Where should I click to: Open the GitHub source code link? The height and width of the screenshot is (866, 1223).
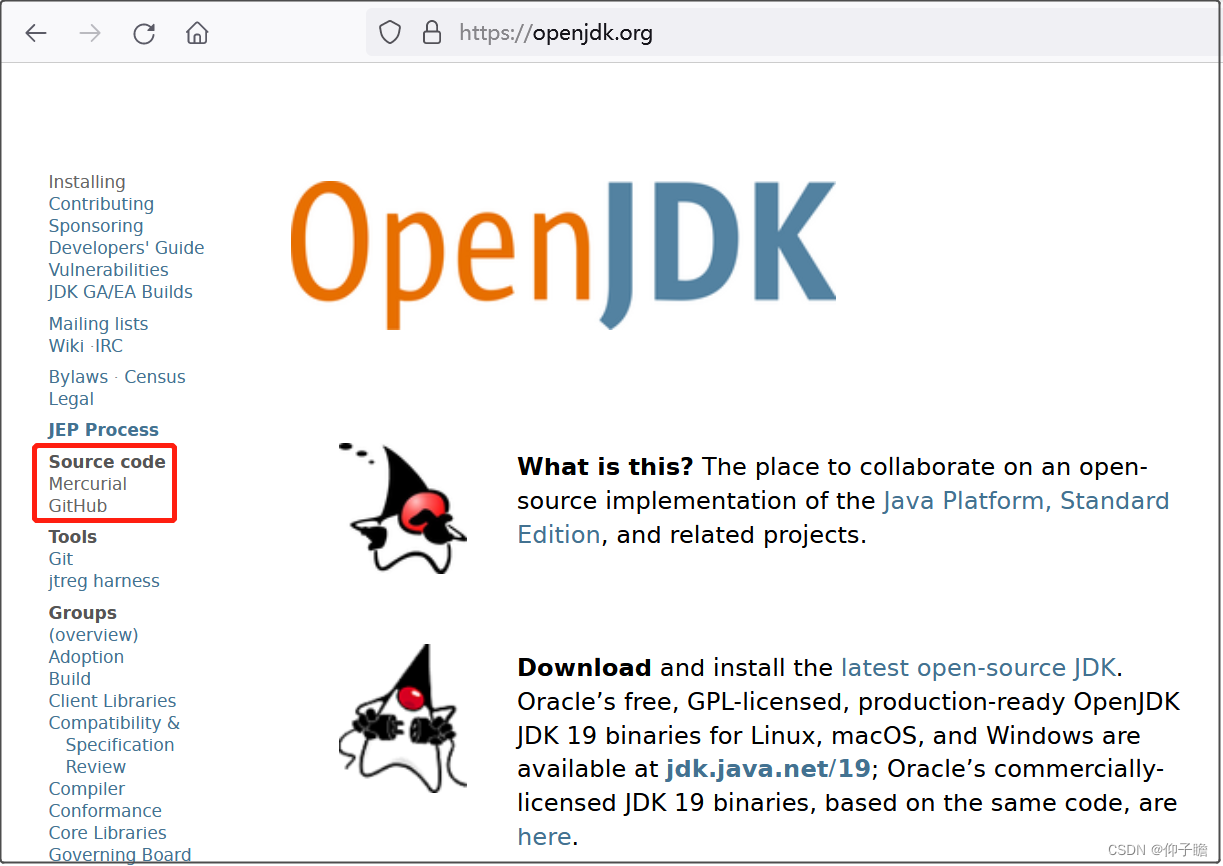(78, 506)
